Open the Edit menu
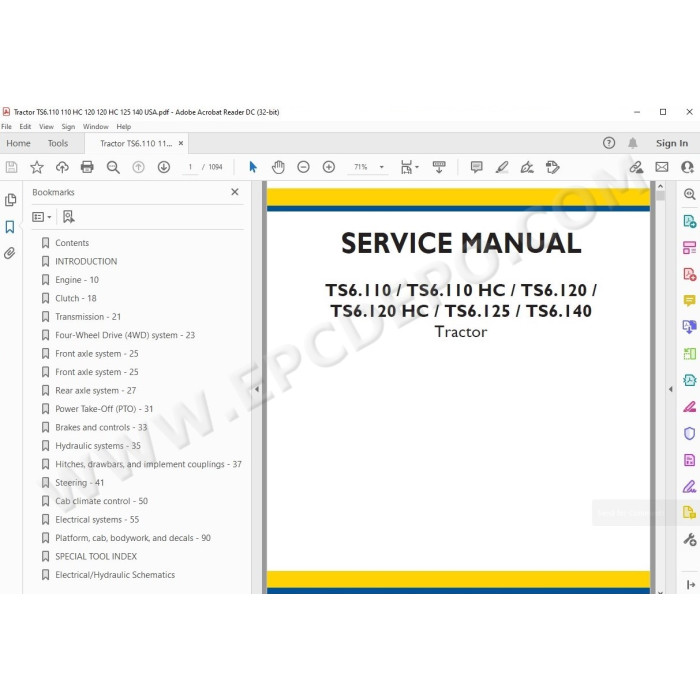Image resolution: width=700 pixels, height=700 pixels. point(25,127)
